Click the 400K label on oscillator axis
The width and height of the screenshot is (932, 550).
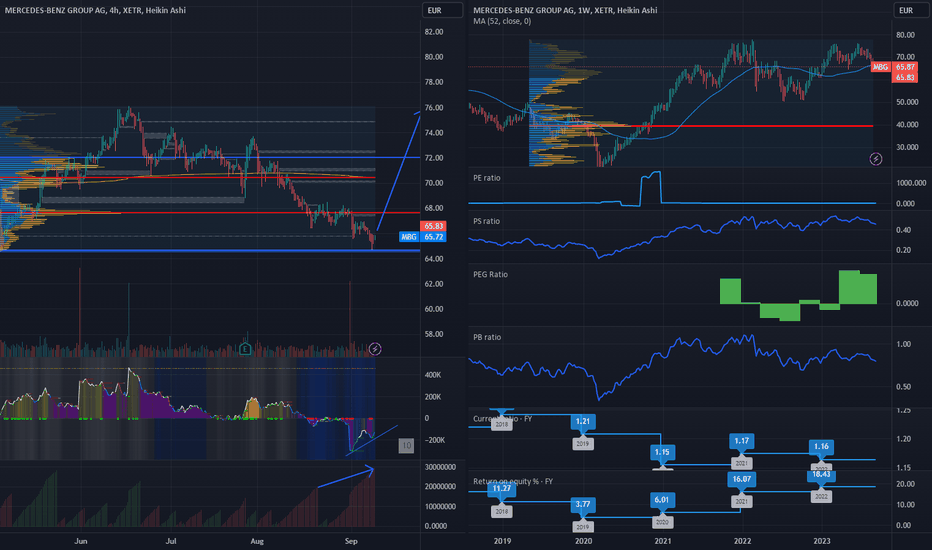[x=433, y=375]
